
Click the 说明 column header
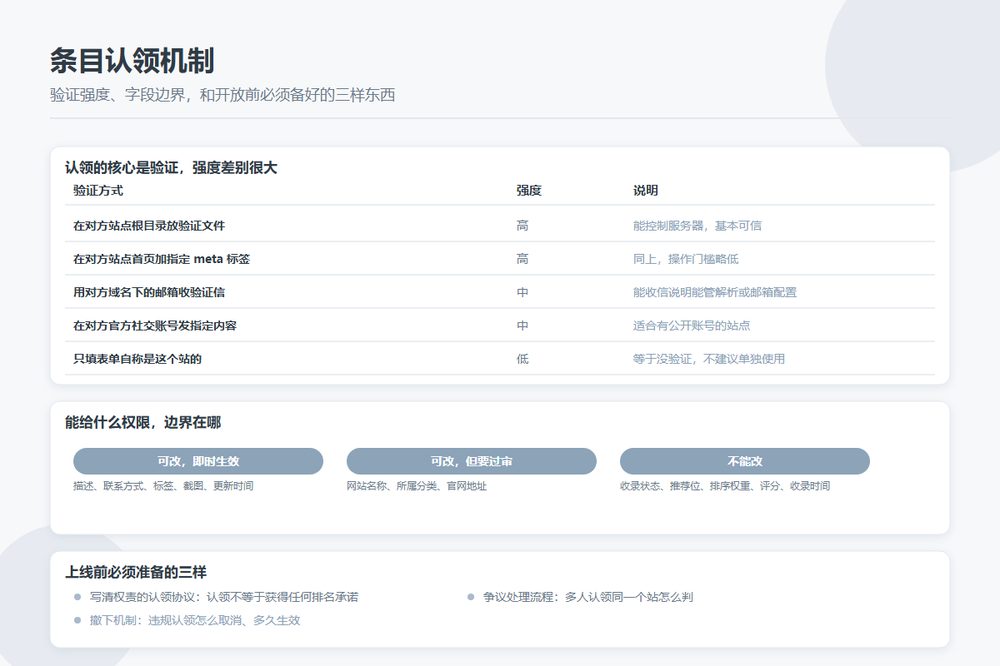645,190
